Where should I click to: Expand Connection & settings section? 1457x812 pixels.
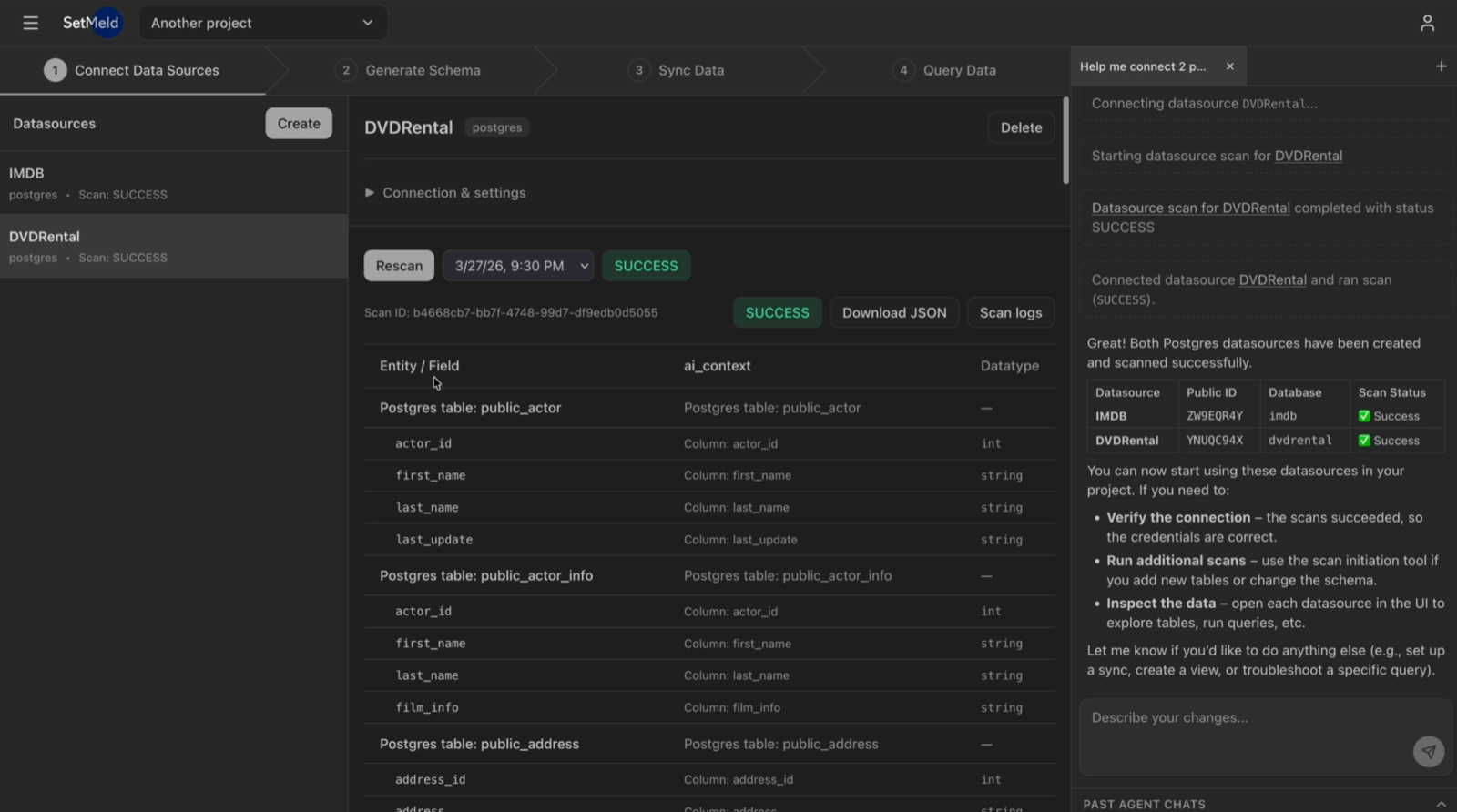[x=445, y=193]
